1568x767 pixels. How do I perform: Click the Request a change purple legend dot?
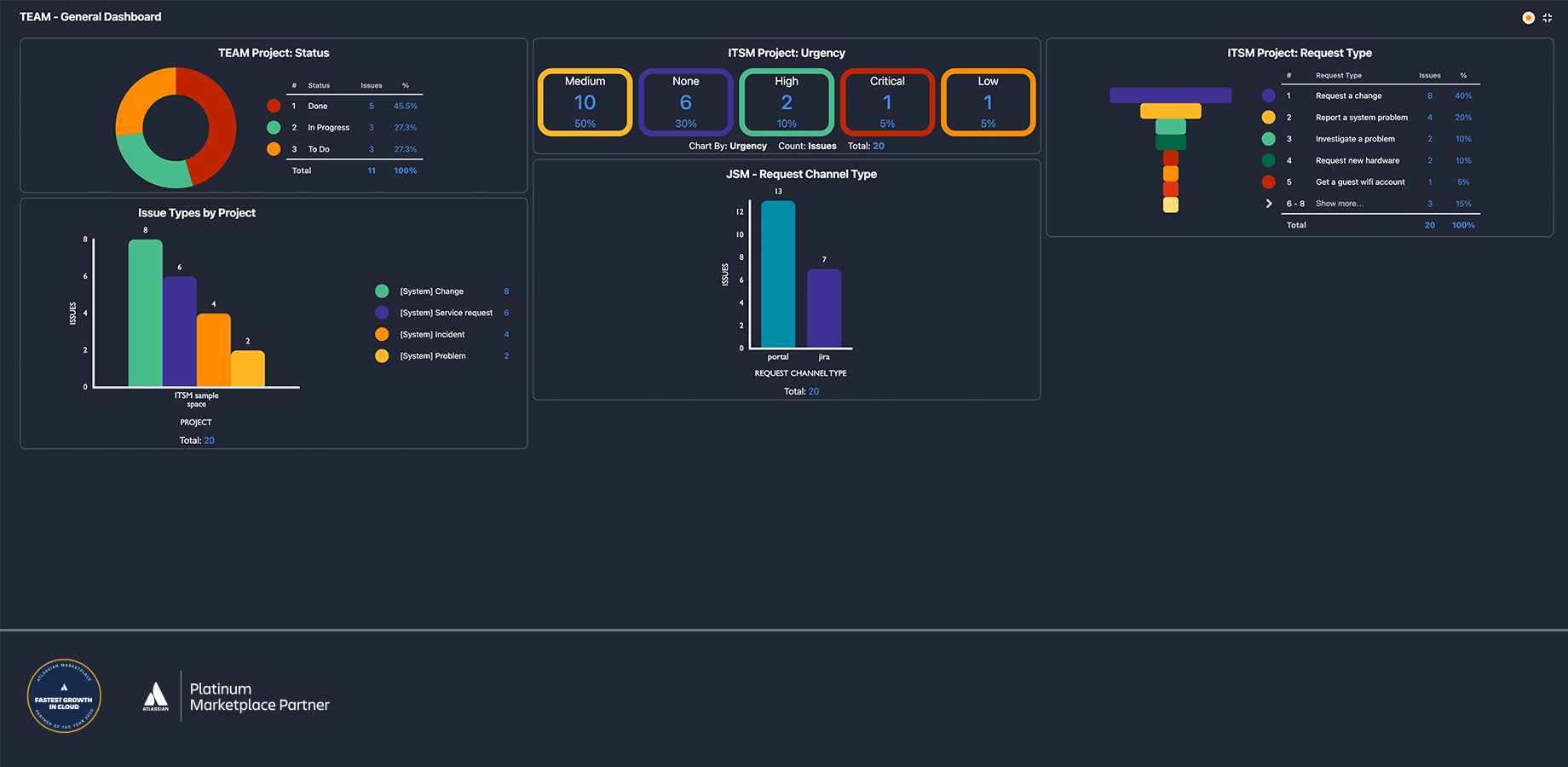pyautogui.click(x=1269, y=96)
